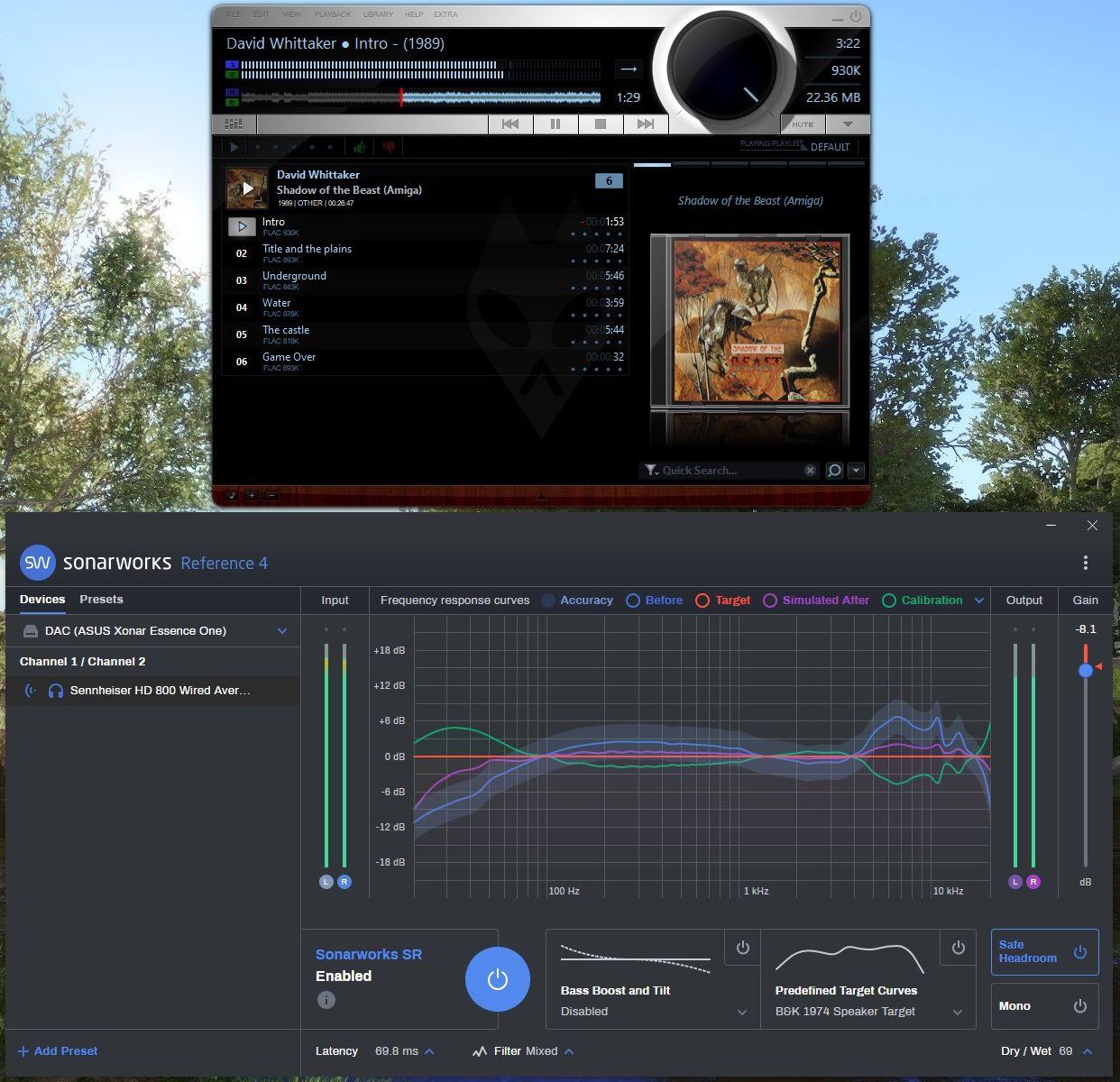The height and width of the screenshot is (1082, 1120).
Task: Select track 03 Underground
Action: click(425, 280)
